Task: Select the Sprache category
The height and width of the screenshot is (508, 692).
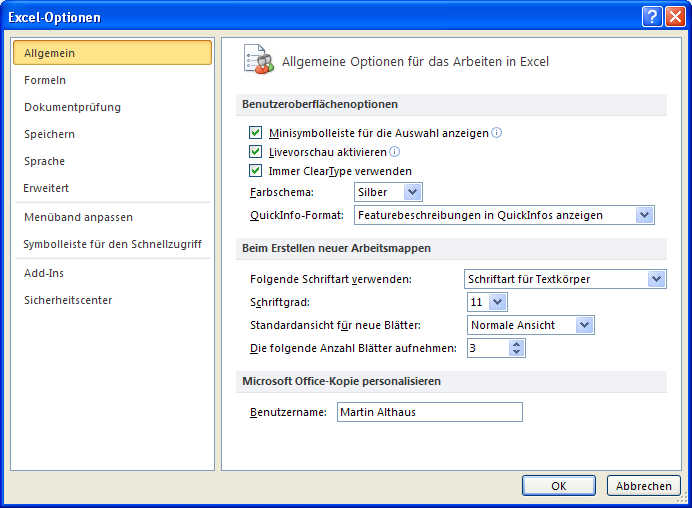Action: (113, 161)
